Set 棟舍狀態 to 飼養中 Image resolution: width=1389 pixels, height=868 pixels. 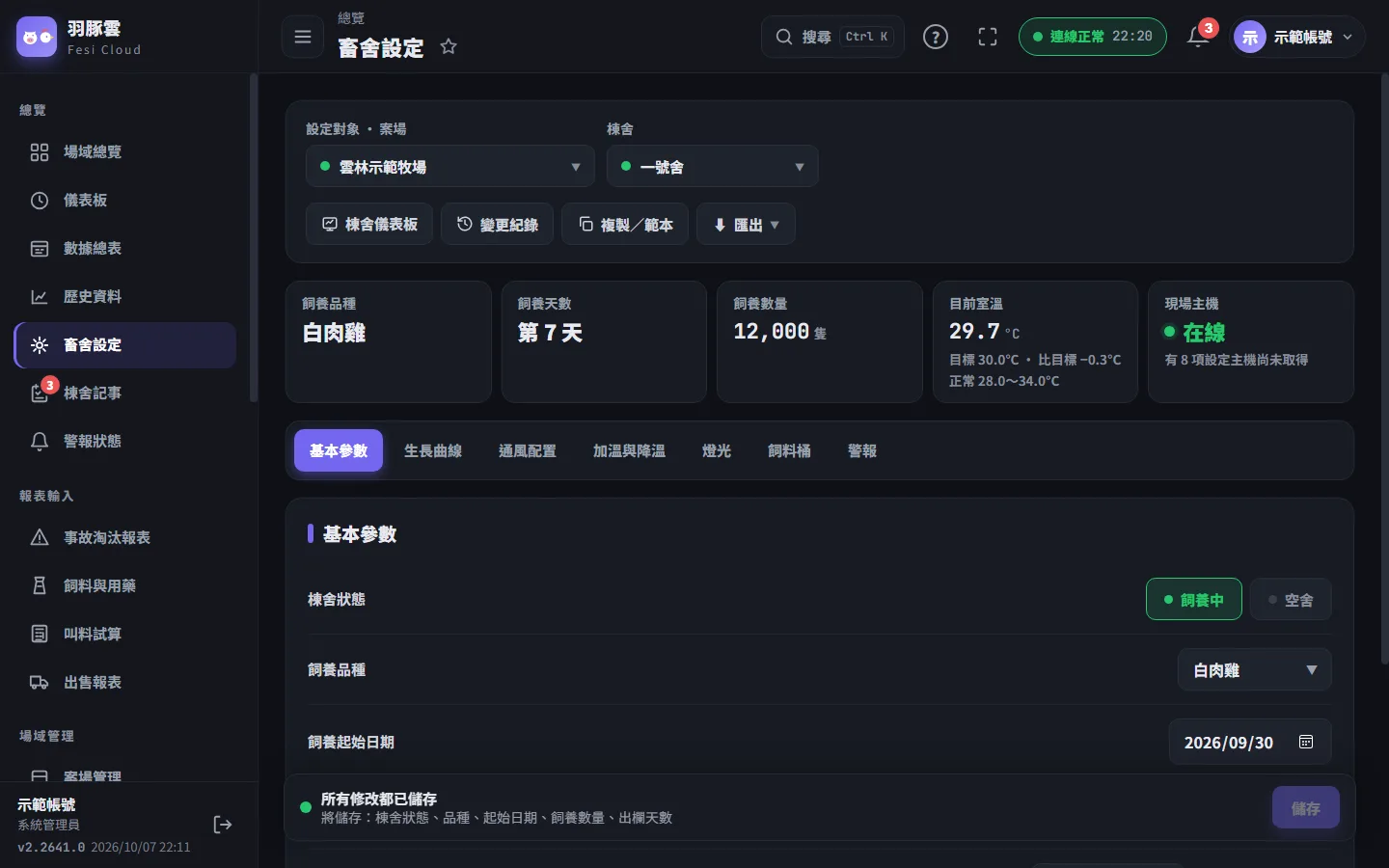1194,600
